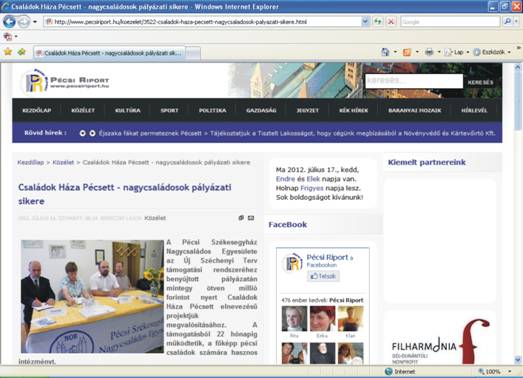Click the Erika profile photo in Facebook box

tap(322, 319)
